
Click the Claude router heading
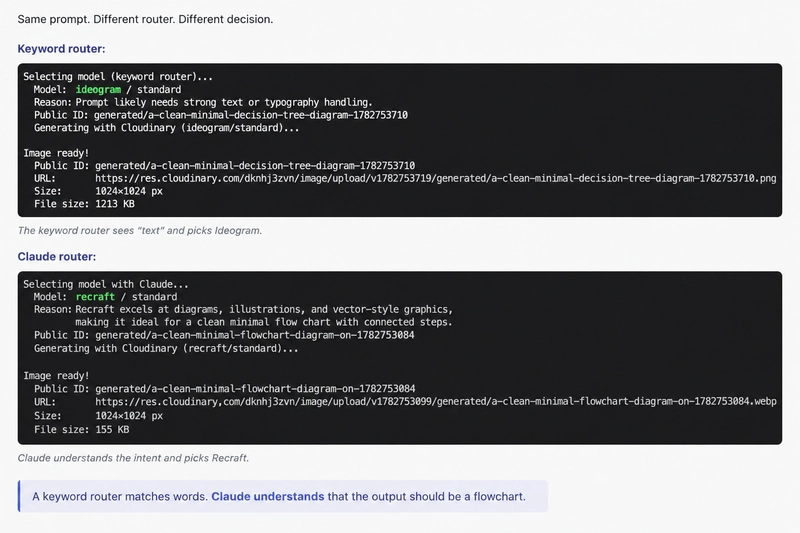pos(57,257)
